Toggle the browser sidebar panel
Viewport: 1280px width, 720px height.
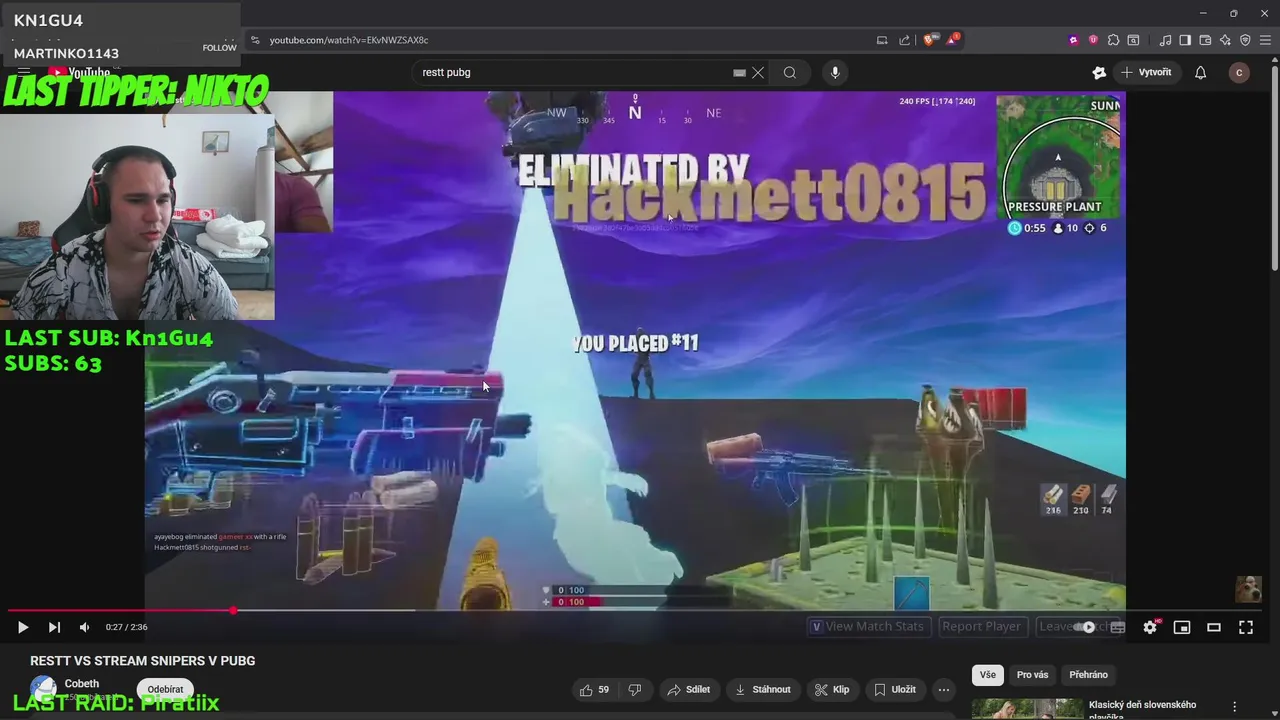tap(1185, 40)
